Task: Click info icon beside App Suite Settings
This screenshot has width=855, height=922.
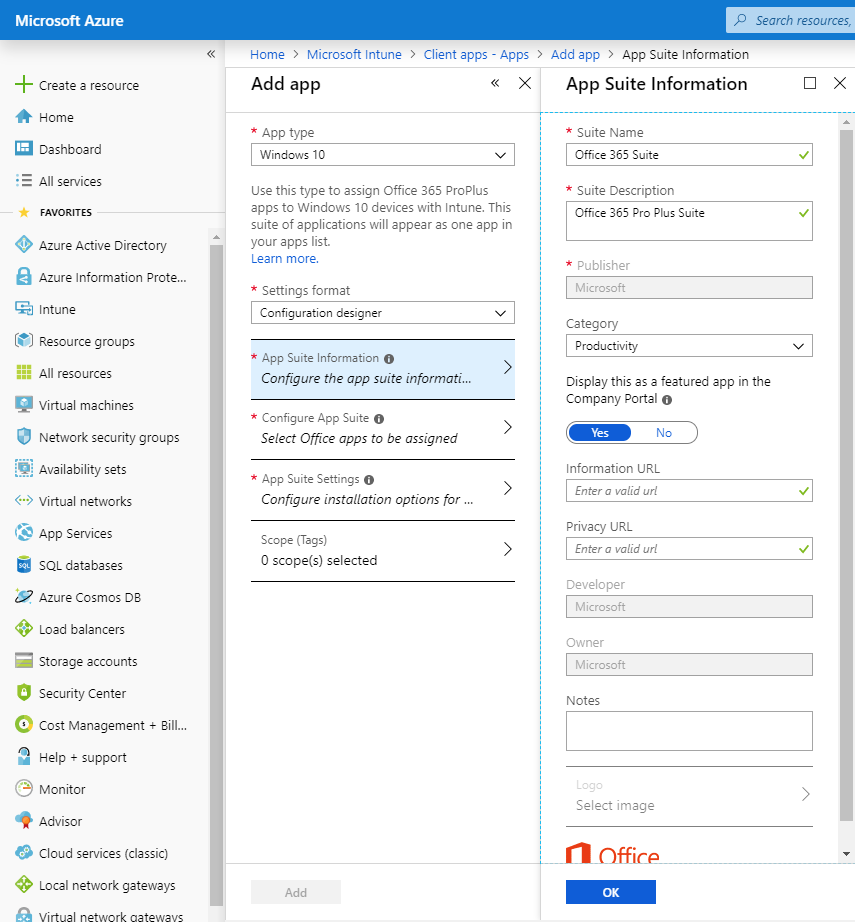Action: tap(369, 480)
